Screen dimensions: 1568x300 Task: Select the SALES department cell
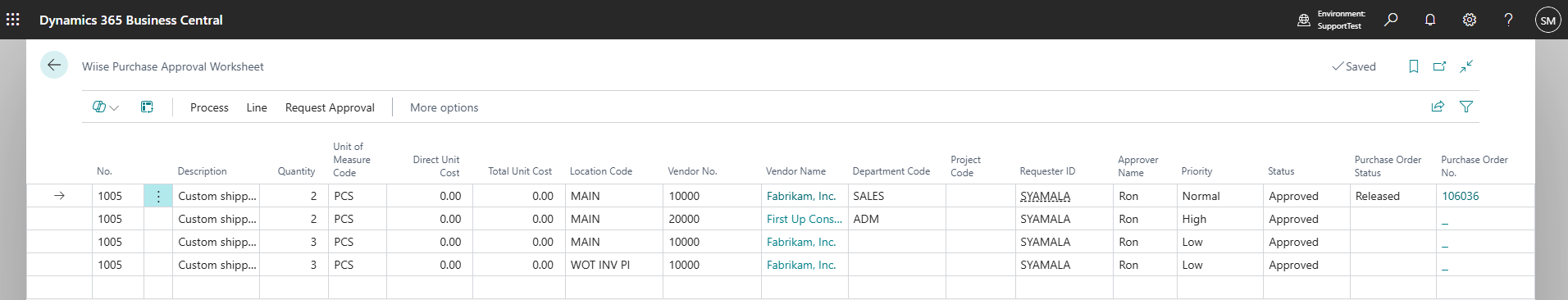point(897,196)
